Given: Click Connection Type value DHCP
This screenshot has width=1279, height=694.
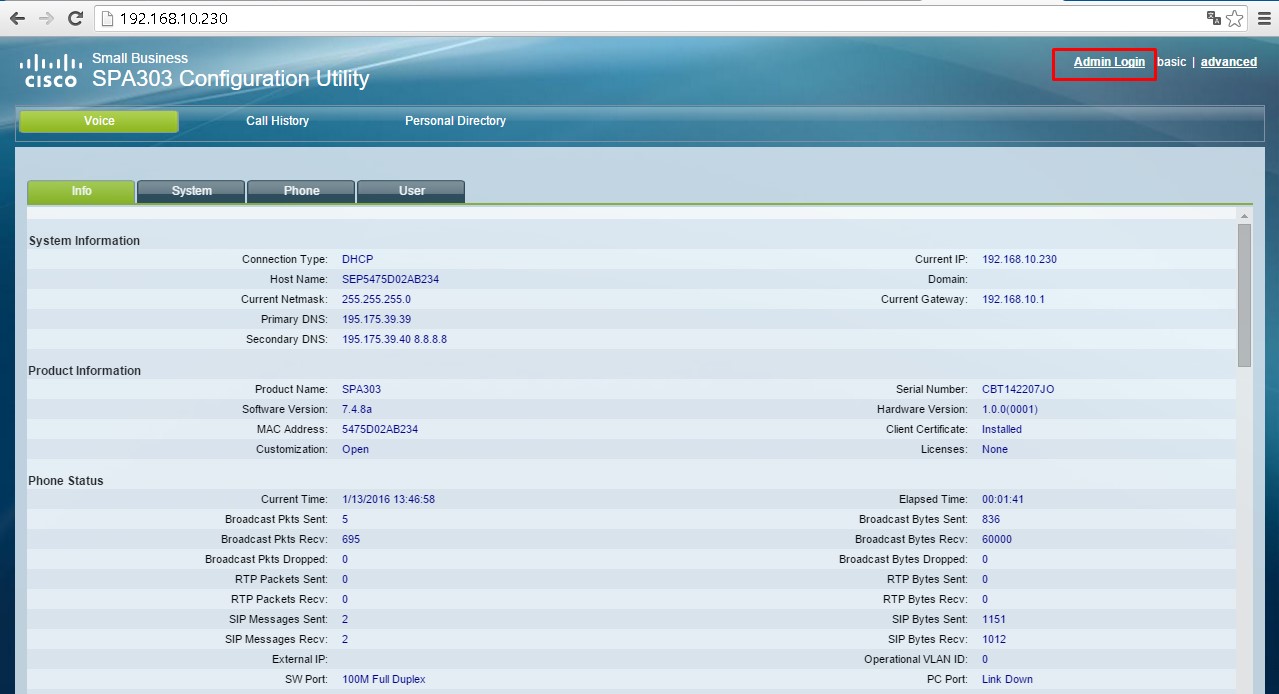Looking at the screenshot, I should click(357, 259).
